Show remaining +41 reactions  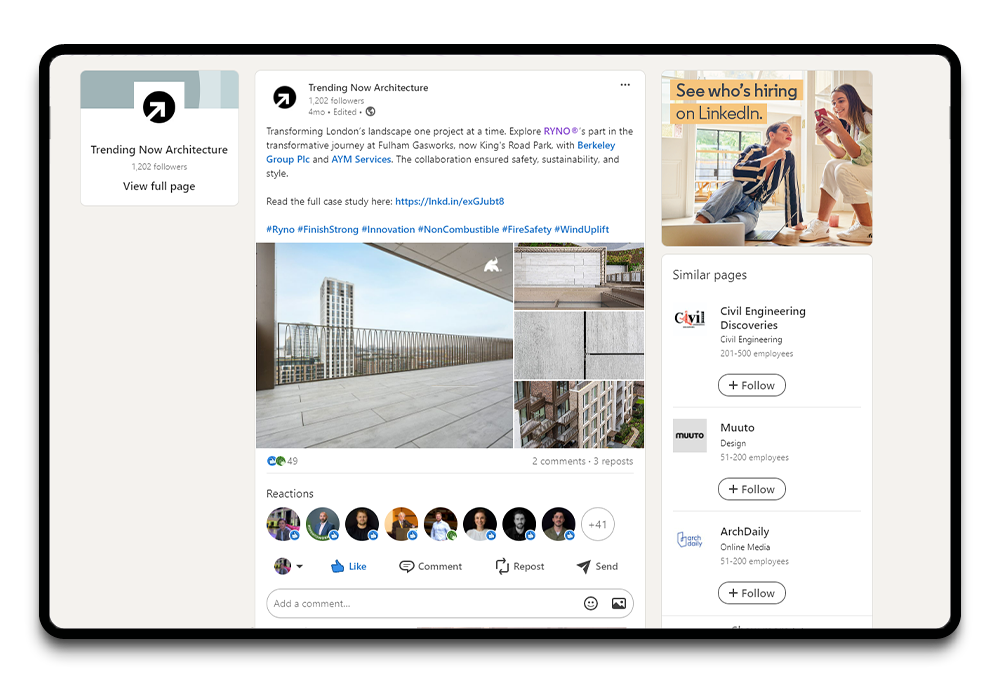click(x=598, y=524)
